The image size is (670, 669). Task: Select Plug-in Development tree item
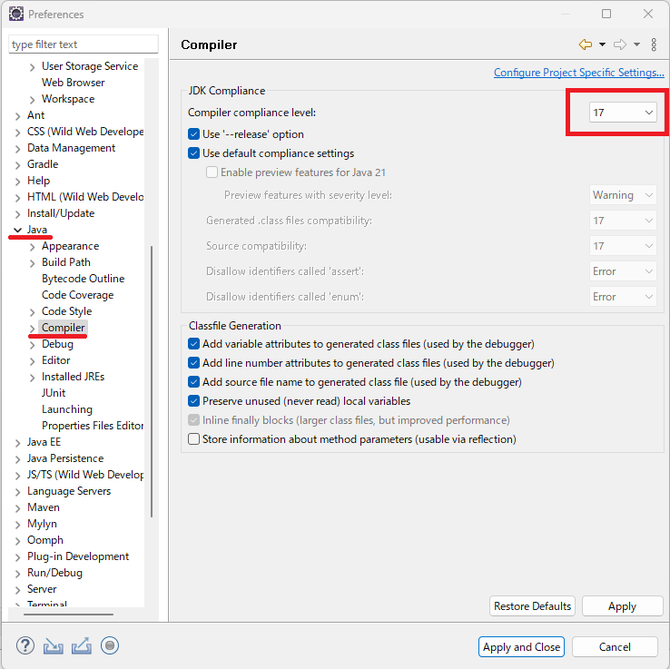pos(78,556)
